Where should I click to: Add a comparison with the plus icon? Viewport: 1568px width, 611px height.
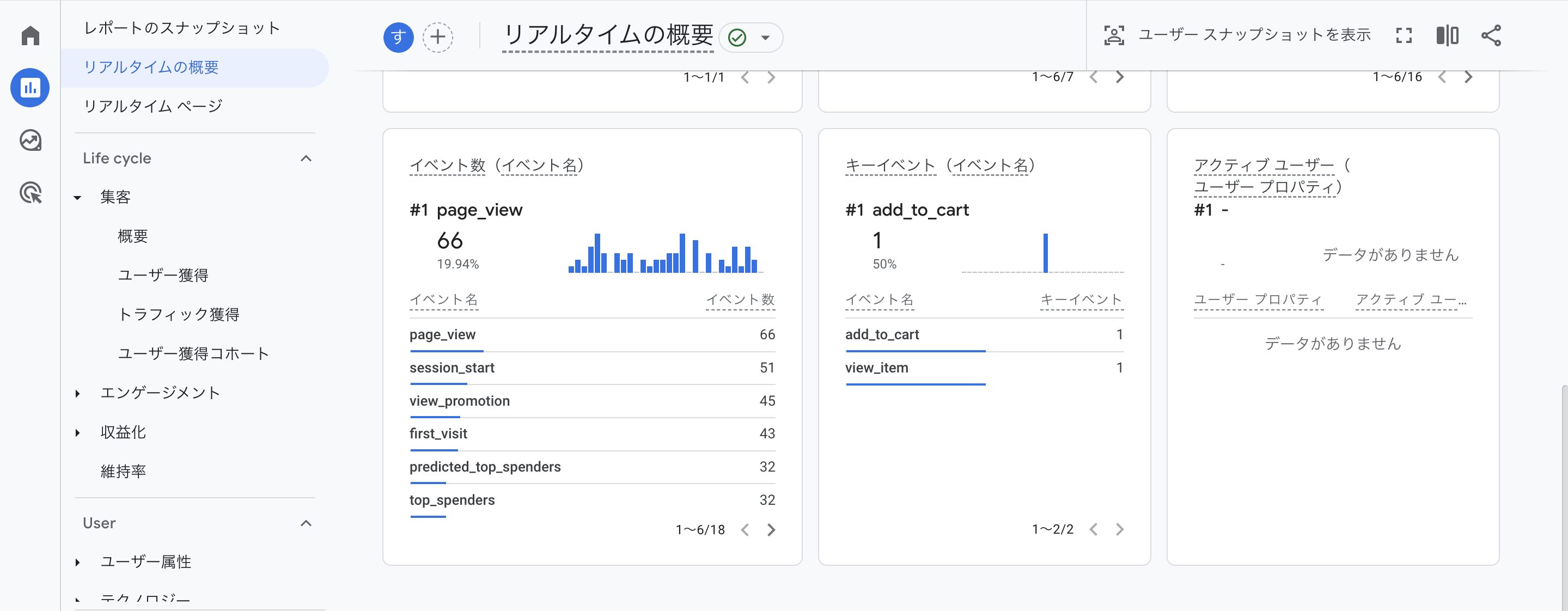point(438,37)
